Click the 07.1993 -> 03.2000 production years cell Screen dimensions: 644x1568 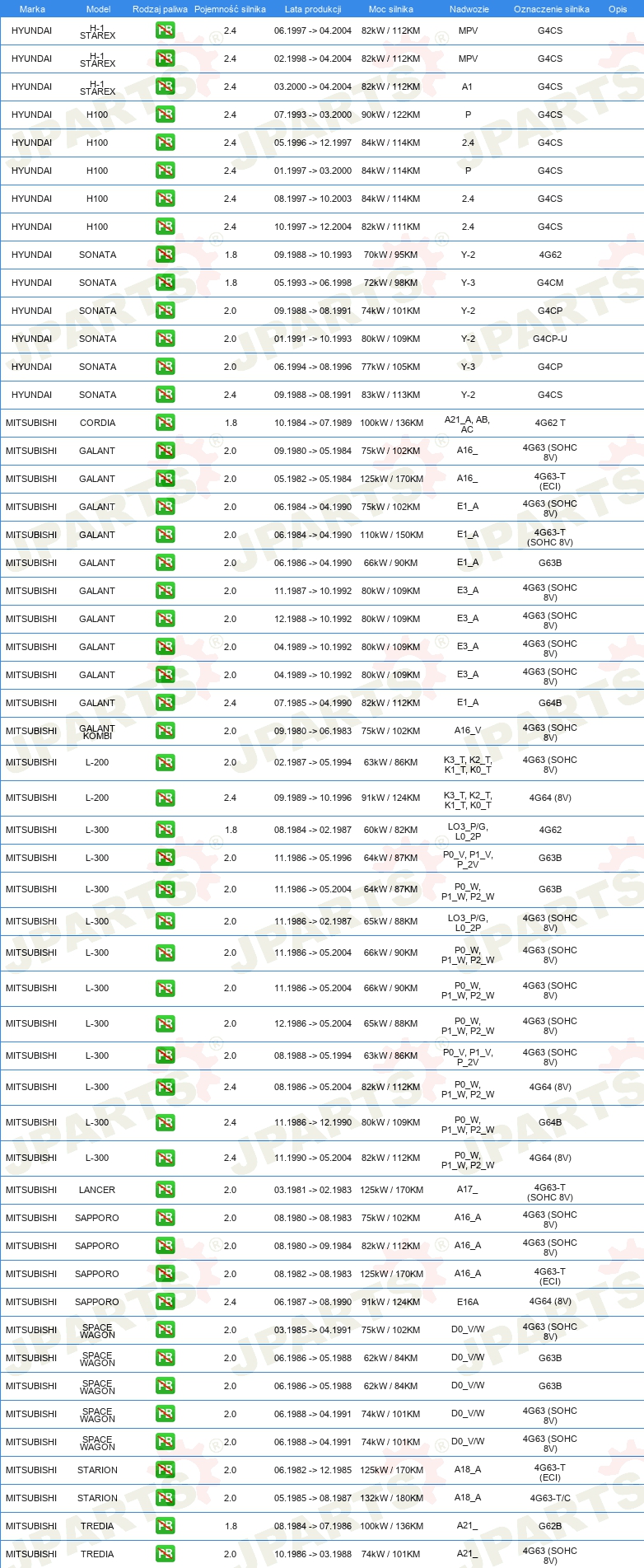tap(313, 115)
